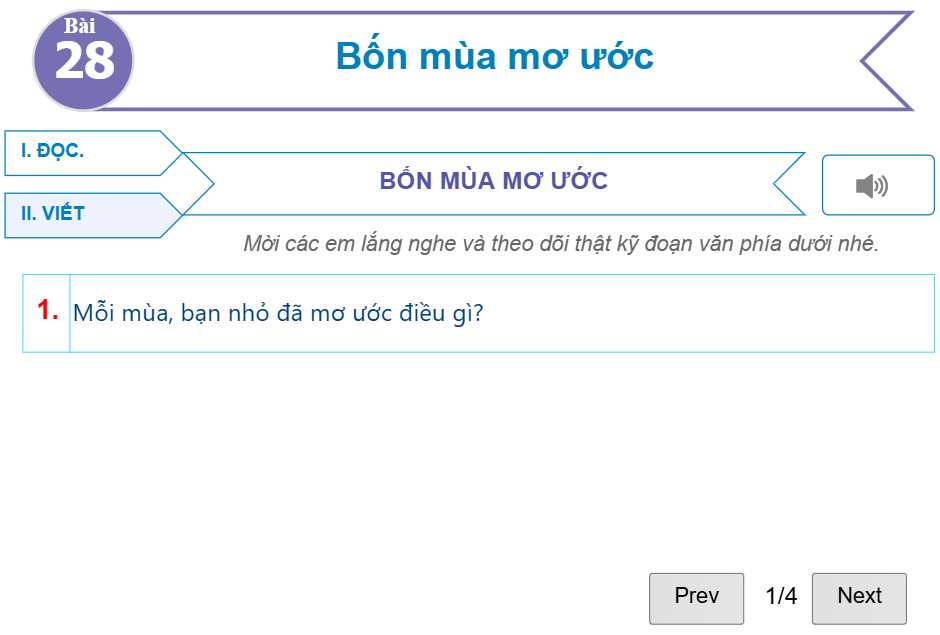Click the BỐN MÙA MƠ ƯỚC heading banner
940x635 pixels.
(495, 181)
